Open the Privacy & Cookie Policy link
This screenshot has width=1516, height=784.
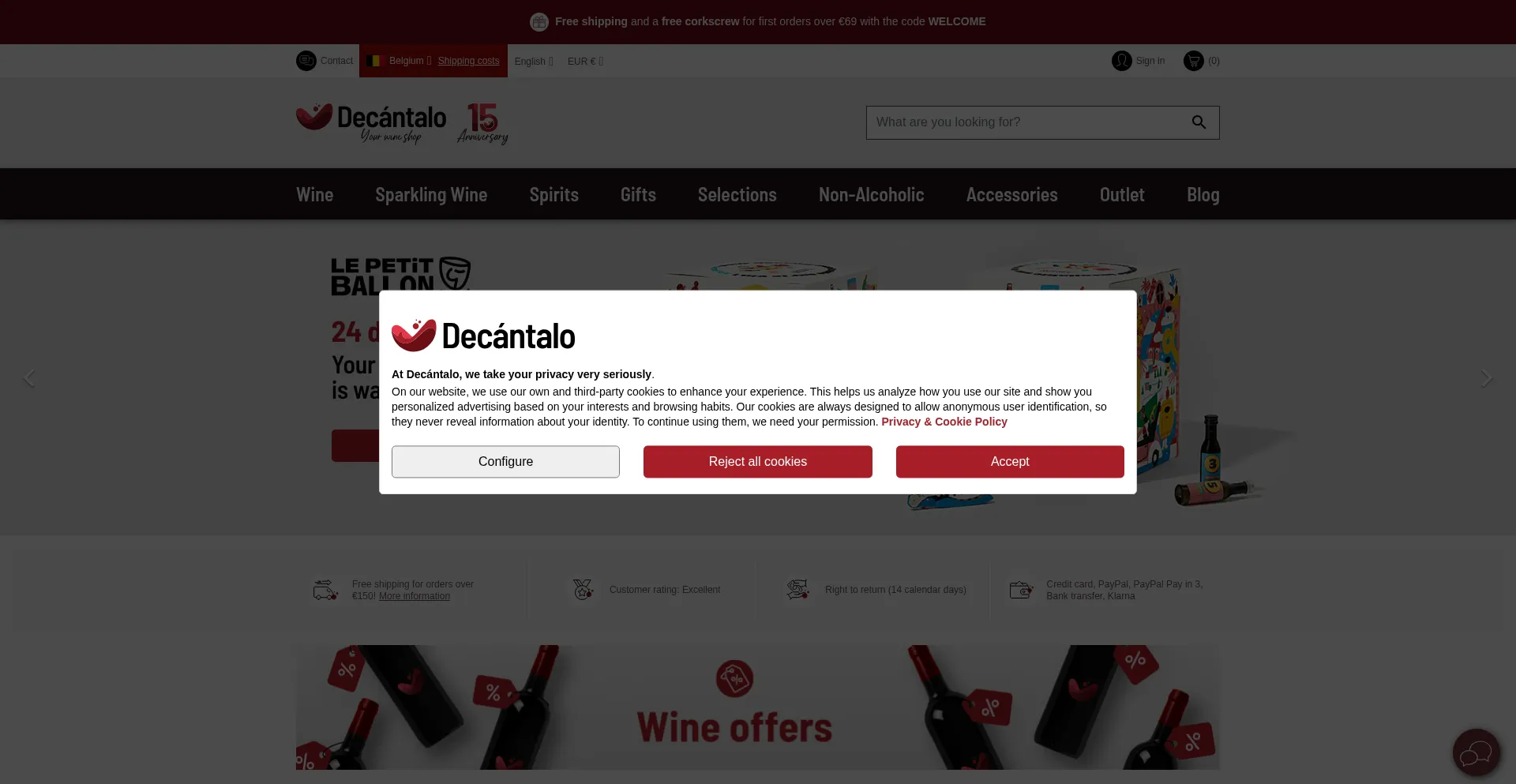[x=944, y=422]
